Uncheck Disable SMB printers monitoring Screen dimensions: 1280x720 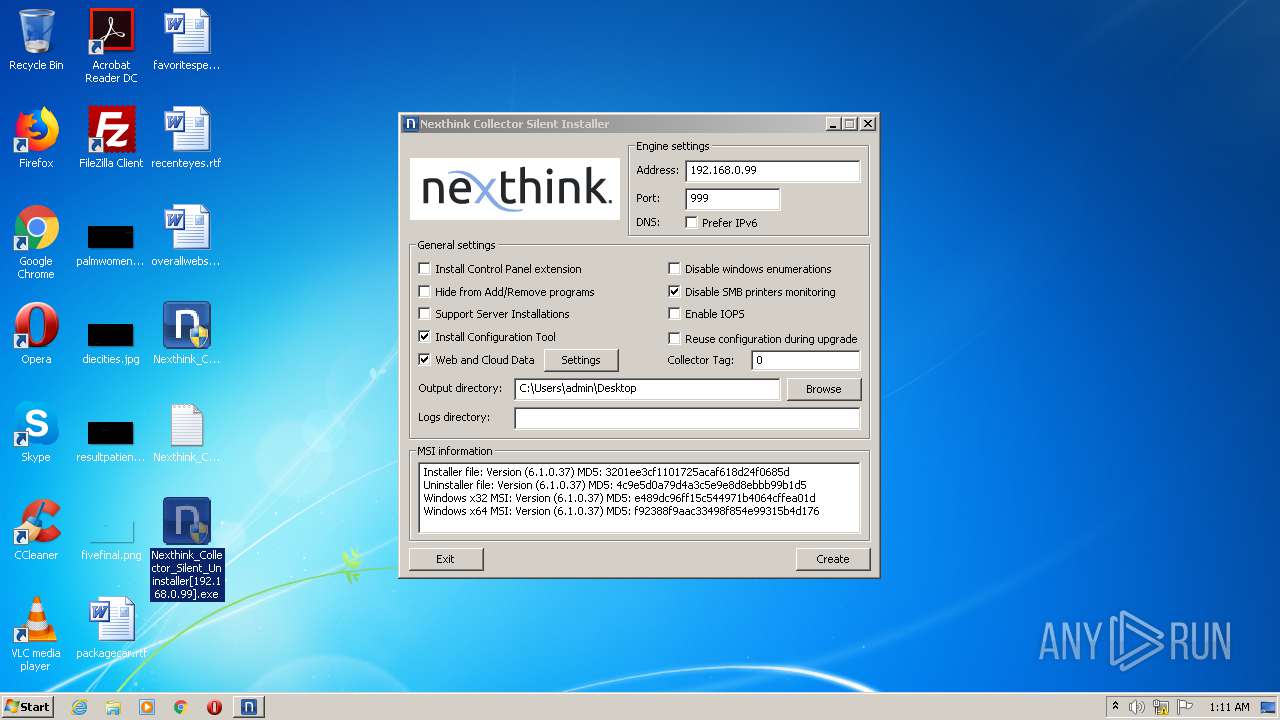tap(675, 292)
